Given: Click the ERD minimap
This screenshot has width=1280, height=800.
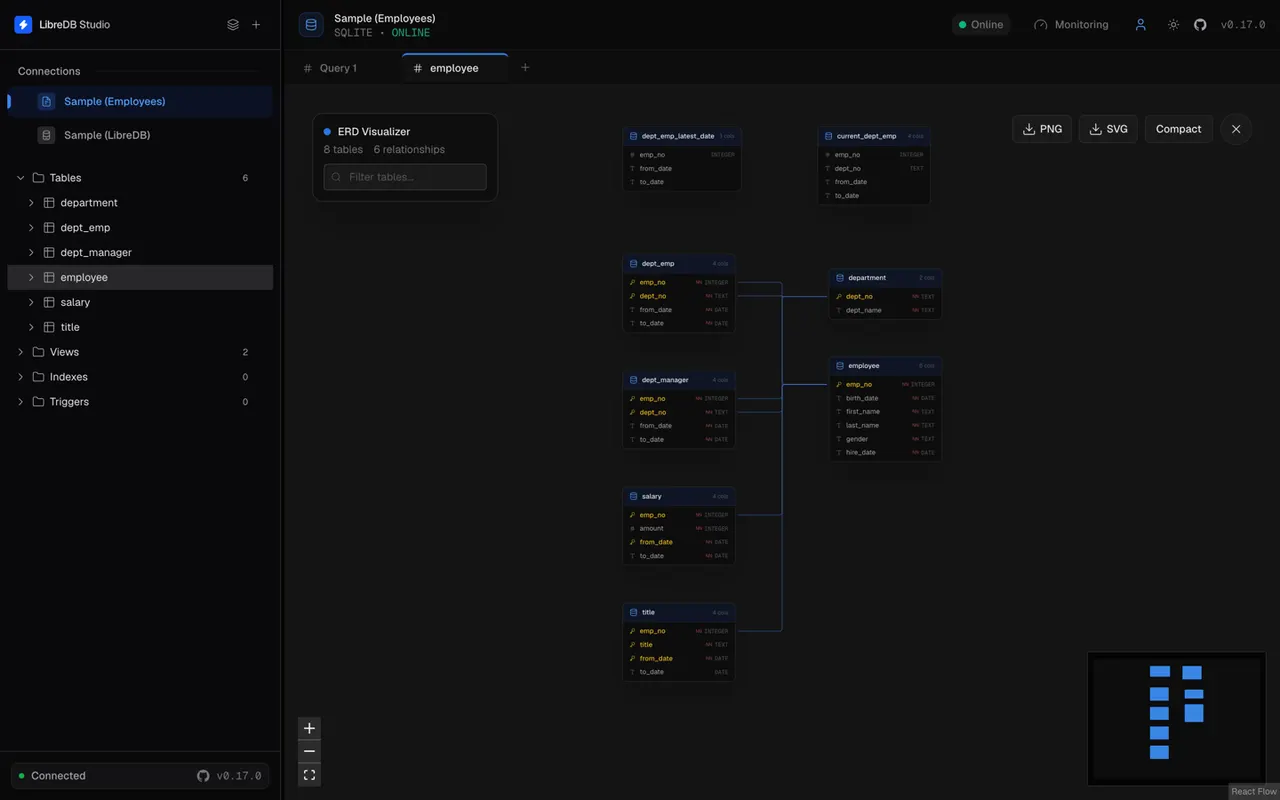Looking at the screenshot, I should click(1176, 718).
